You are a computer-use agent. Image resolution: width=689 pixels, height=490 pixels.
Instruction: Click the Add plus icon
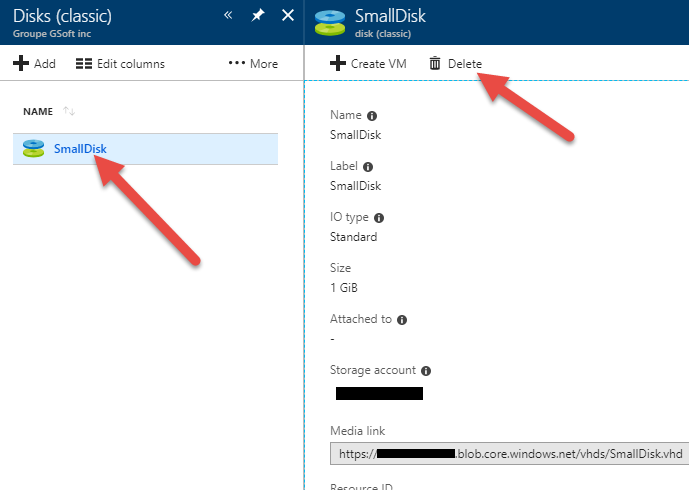tap(21, 63)
